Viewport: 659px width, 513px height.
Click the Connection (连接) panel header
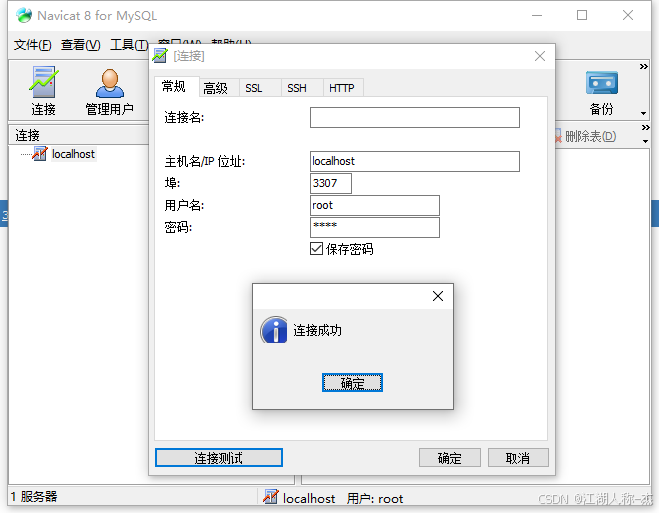pyautogui.click(x=79, y=135)
